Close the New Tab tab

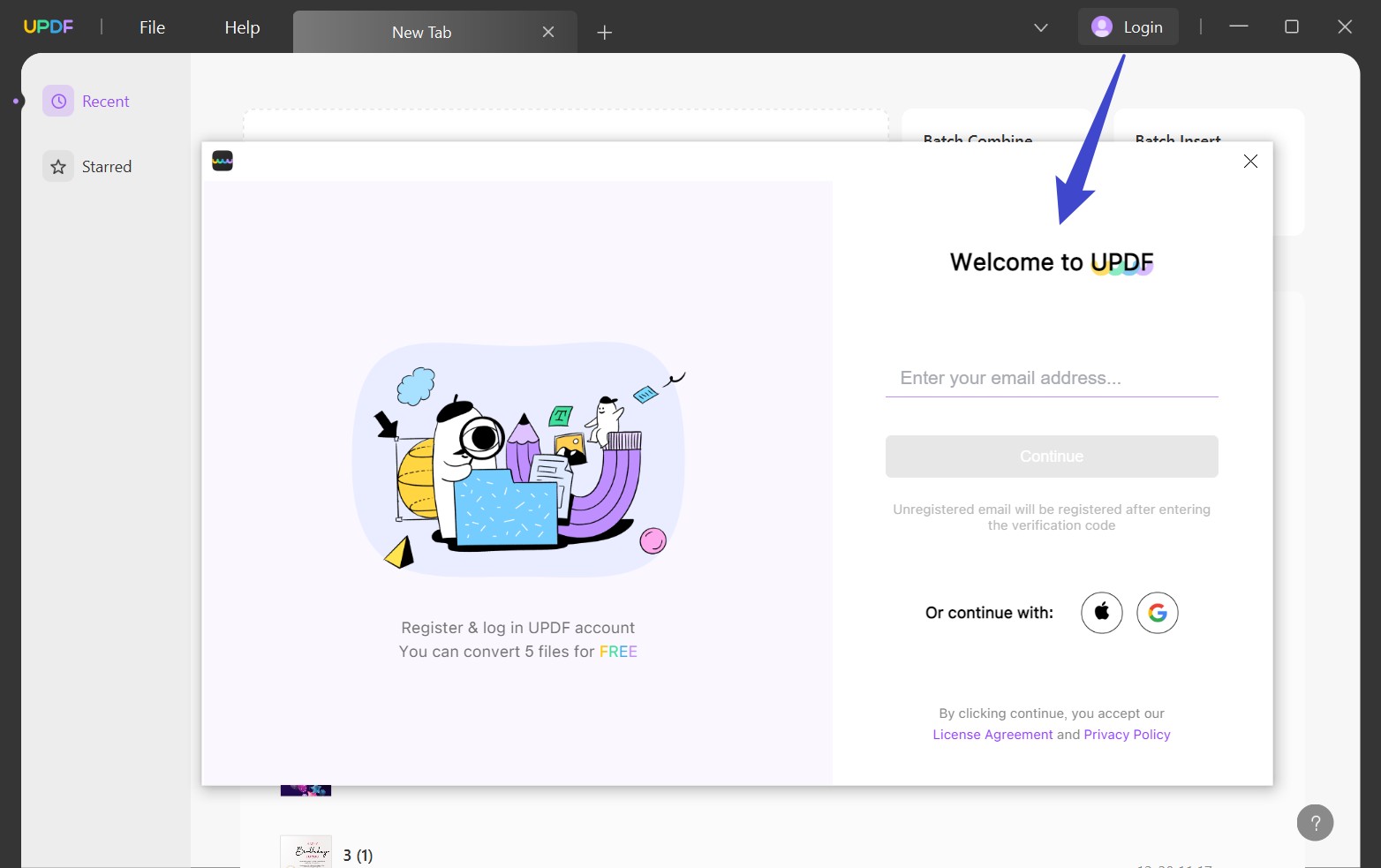[547, 32]
